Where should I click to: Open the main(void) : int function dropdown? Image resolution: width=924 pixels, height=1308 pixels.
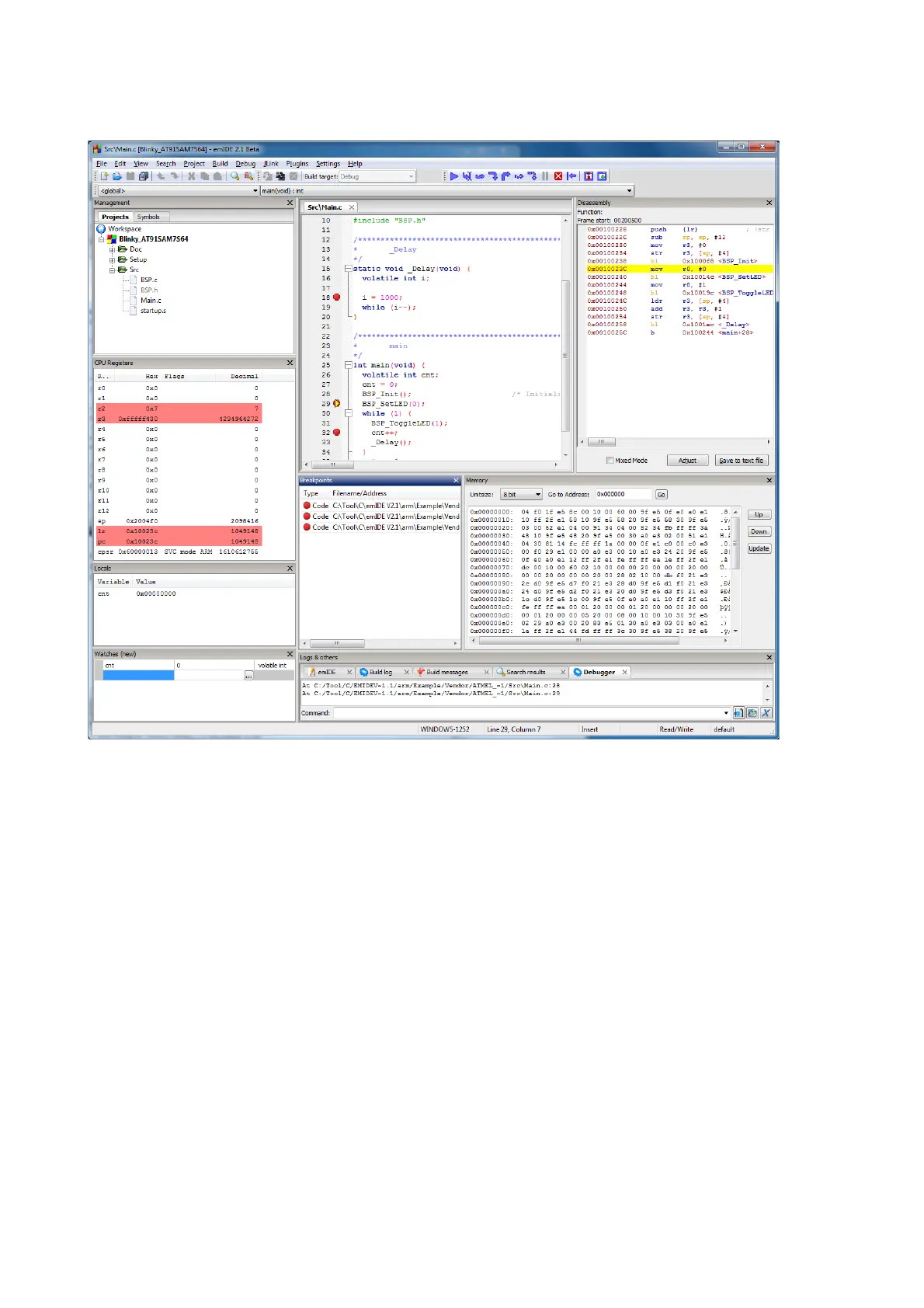pyautogui.click(x=447, y=190)
